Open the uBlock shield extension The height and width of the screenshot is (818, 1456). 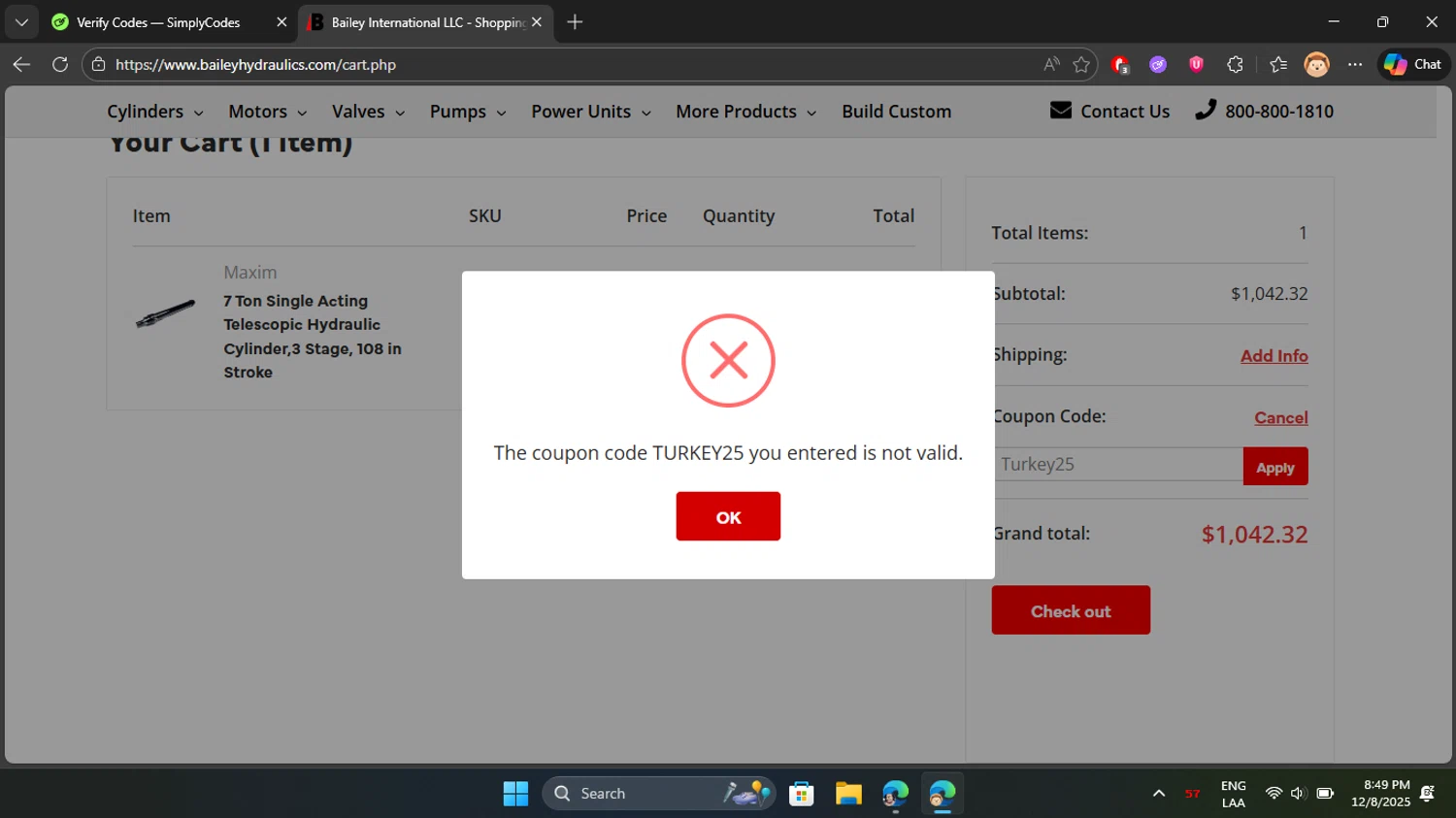1196,64
